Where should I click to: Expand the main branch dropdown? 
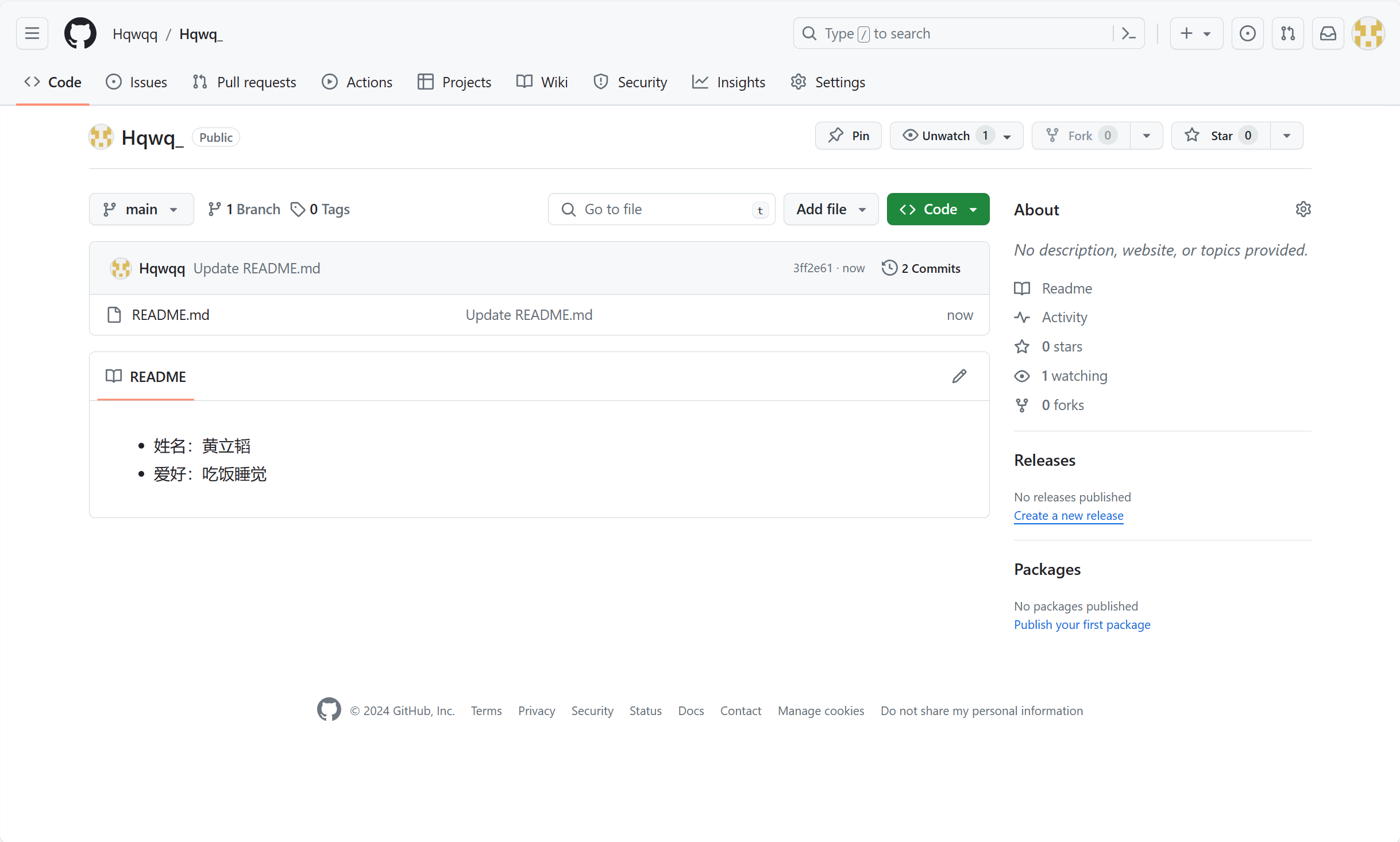click(x=141, y=209)
